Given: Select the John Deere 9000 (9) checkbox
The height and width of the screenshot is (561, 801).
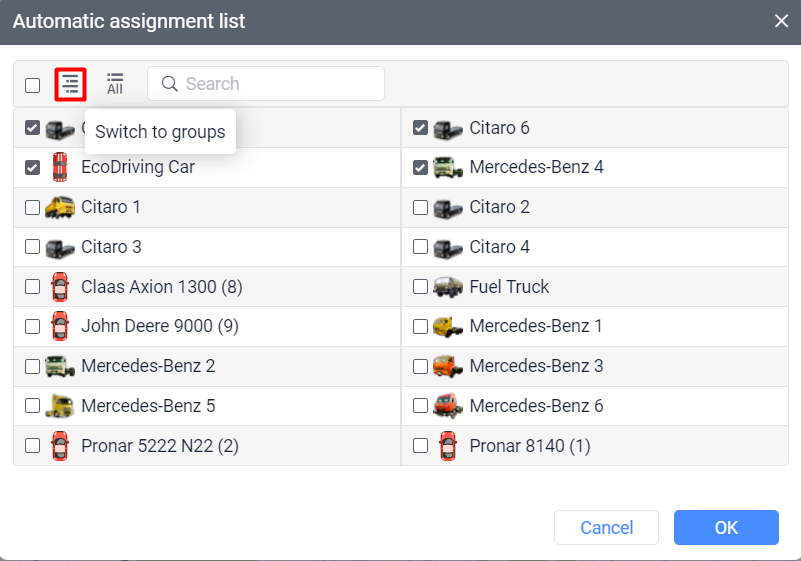Looking at the screenshot, I should [33, 326].
